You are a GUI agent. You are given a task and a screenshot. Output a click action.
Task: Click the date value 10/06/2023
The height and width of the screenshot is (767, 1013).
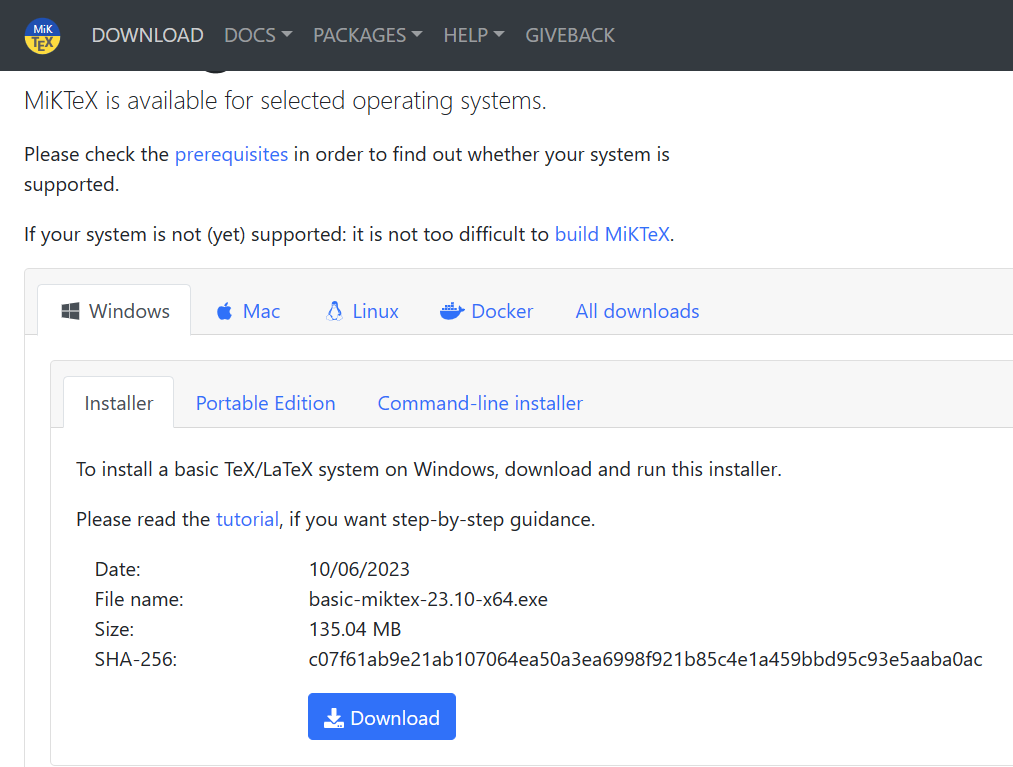pos(359,569)
